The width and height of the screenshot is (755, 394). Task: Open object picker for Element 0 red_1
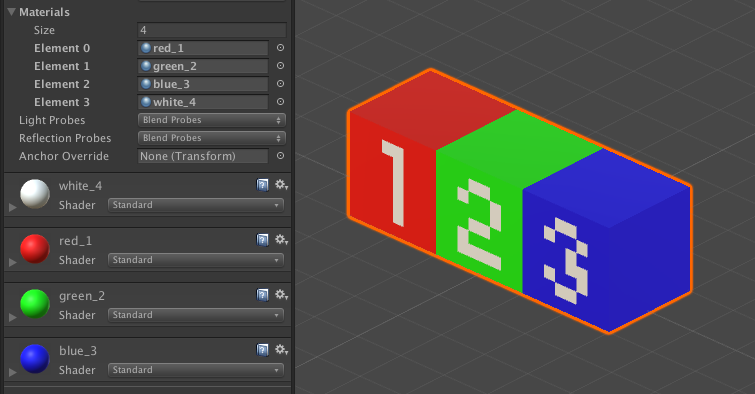pyautogui.click(x=280, y=48)
